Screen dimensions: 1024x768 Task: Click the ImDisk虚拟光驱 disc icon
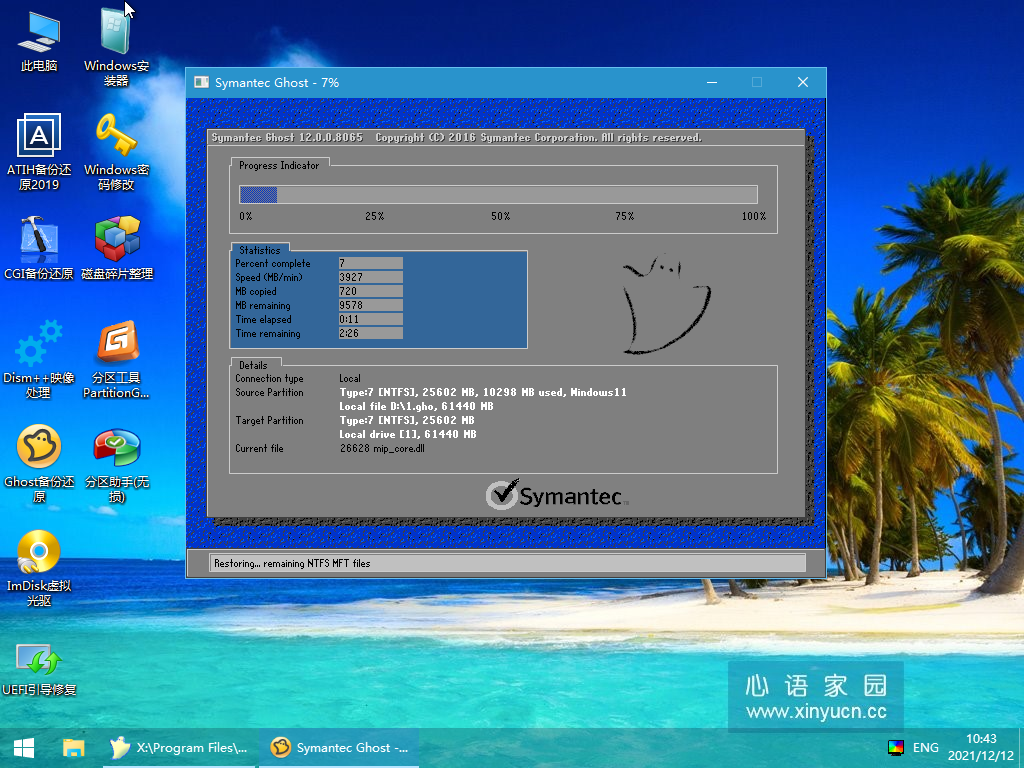point(39,568)
